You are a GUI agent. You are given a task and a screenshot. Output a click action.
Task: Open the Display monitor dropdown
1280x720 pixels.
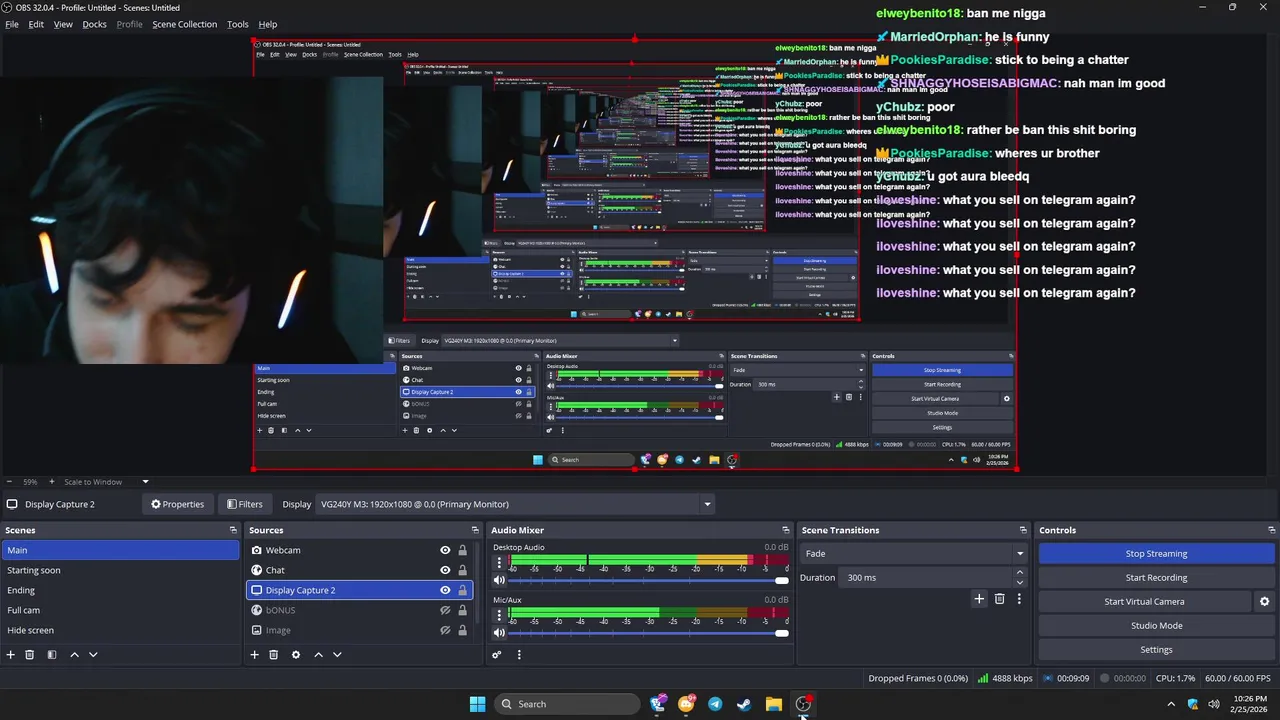pos(515,504)
